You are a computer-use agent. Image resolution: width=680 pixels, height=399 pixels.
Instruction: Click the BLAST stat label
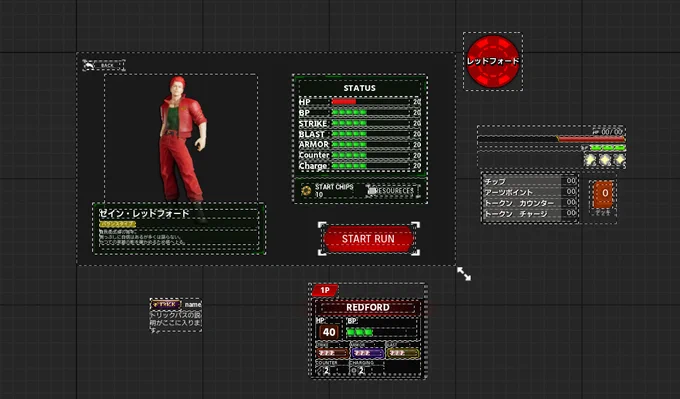tap(311, 134)
